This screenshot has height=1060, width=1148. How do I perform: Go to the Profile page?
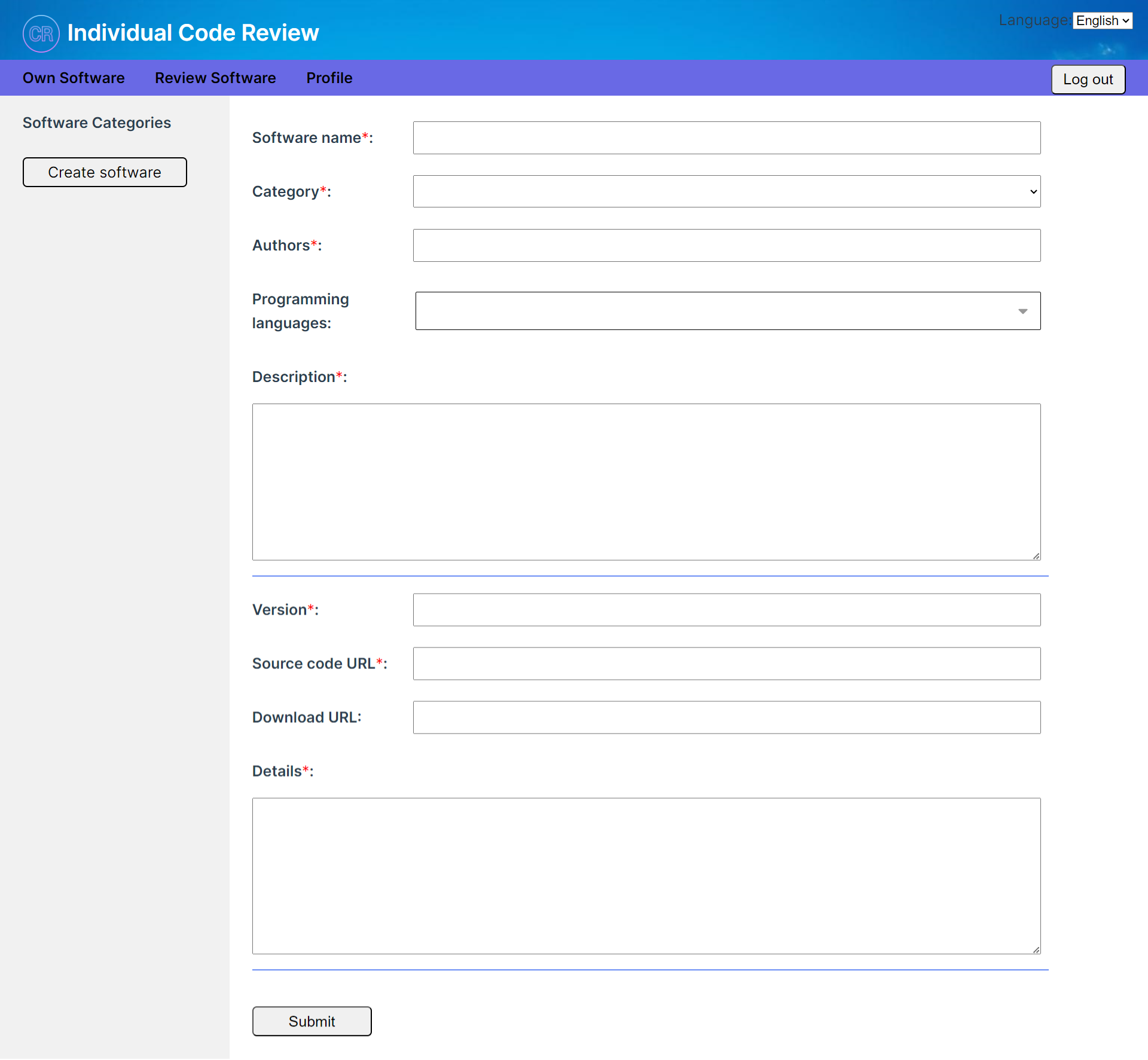pyautogui.click(x=329, y=78)
